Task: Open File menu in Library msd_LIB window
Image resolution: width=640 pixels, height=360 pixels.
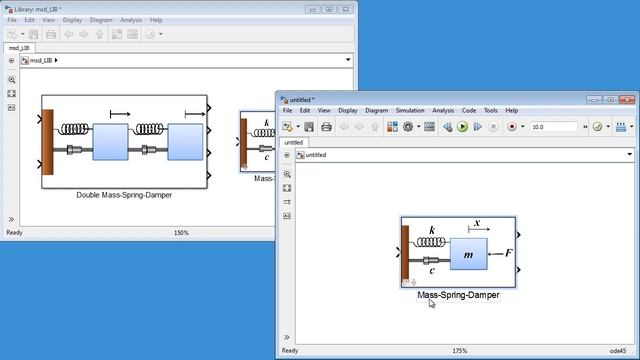Action: (x=12, y=20)
